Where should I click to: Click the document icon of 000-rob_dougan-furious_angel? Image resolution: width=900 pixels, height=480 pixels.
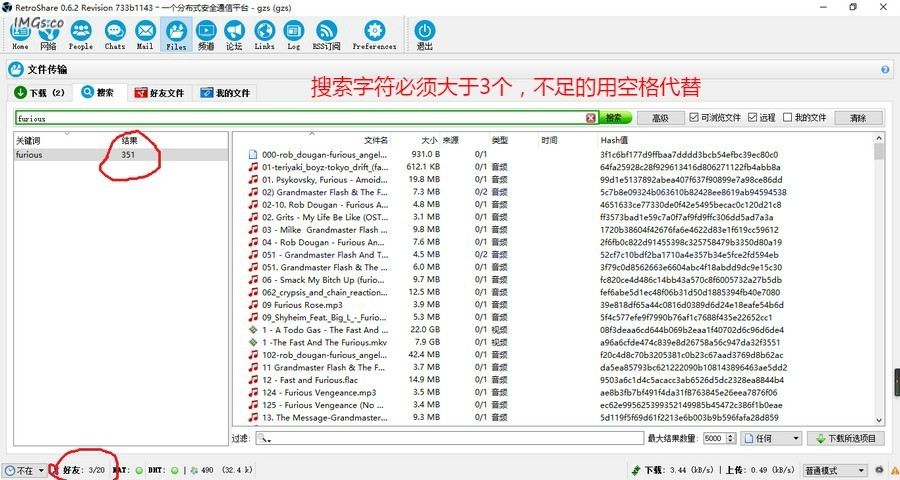click(253, 154)
